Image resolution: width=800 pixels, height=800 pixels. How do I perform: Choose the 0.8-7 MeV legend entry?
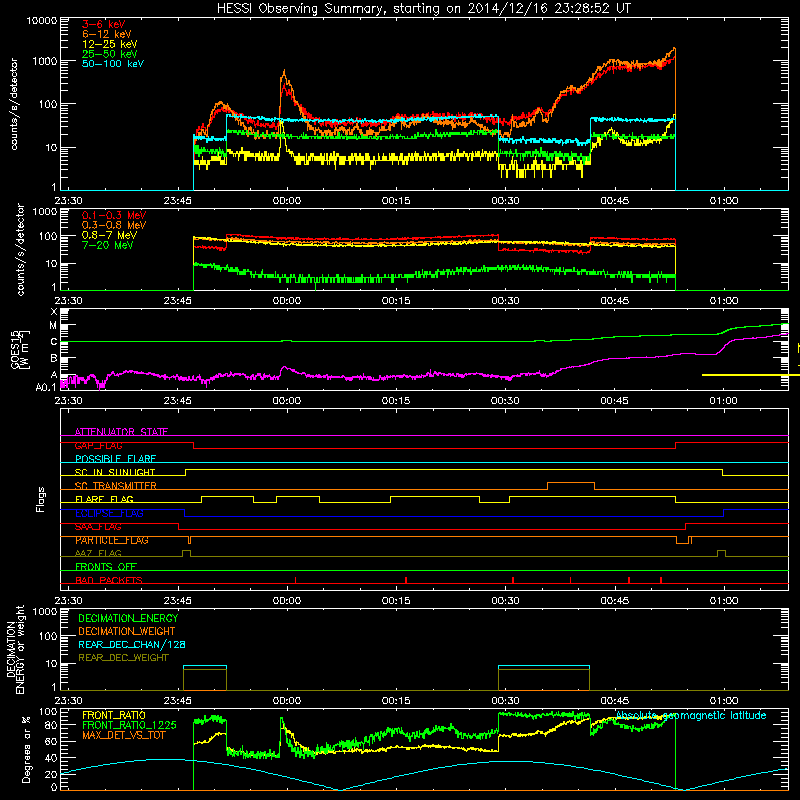point(109,235)
